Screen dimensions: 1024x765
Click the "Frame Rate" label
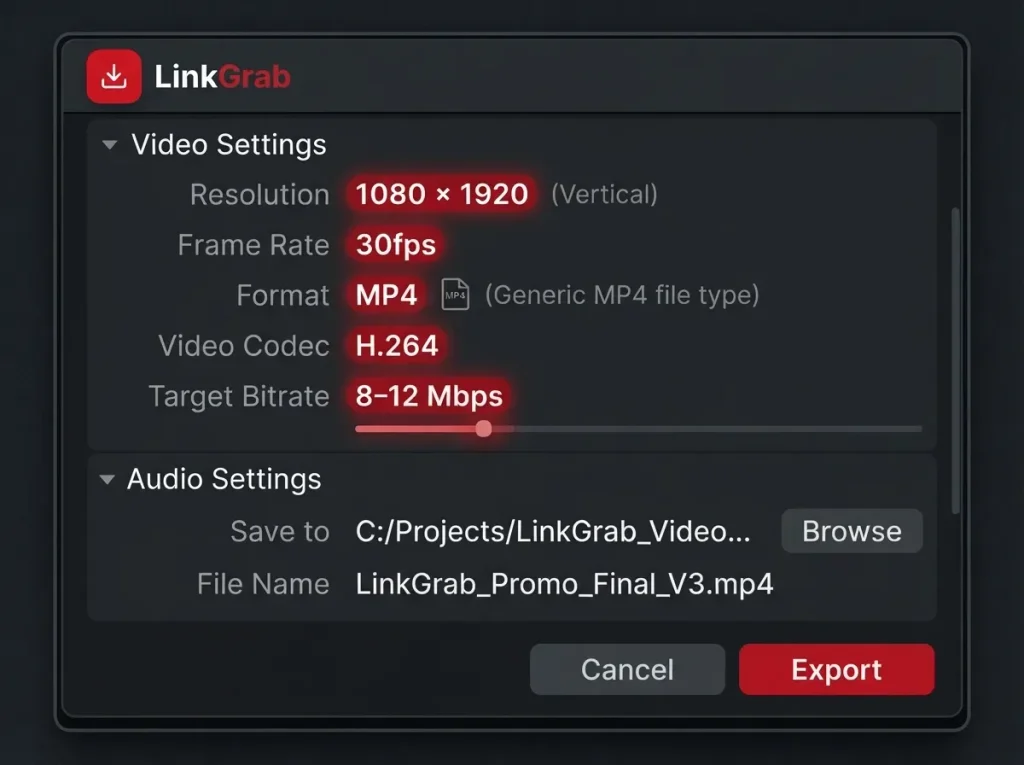[x=253, y=245]
